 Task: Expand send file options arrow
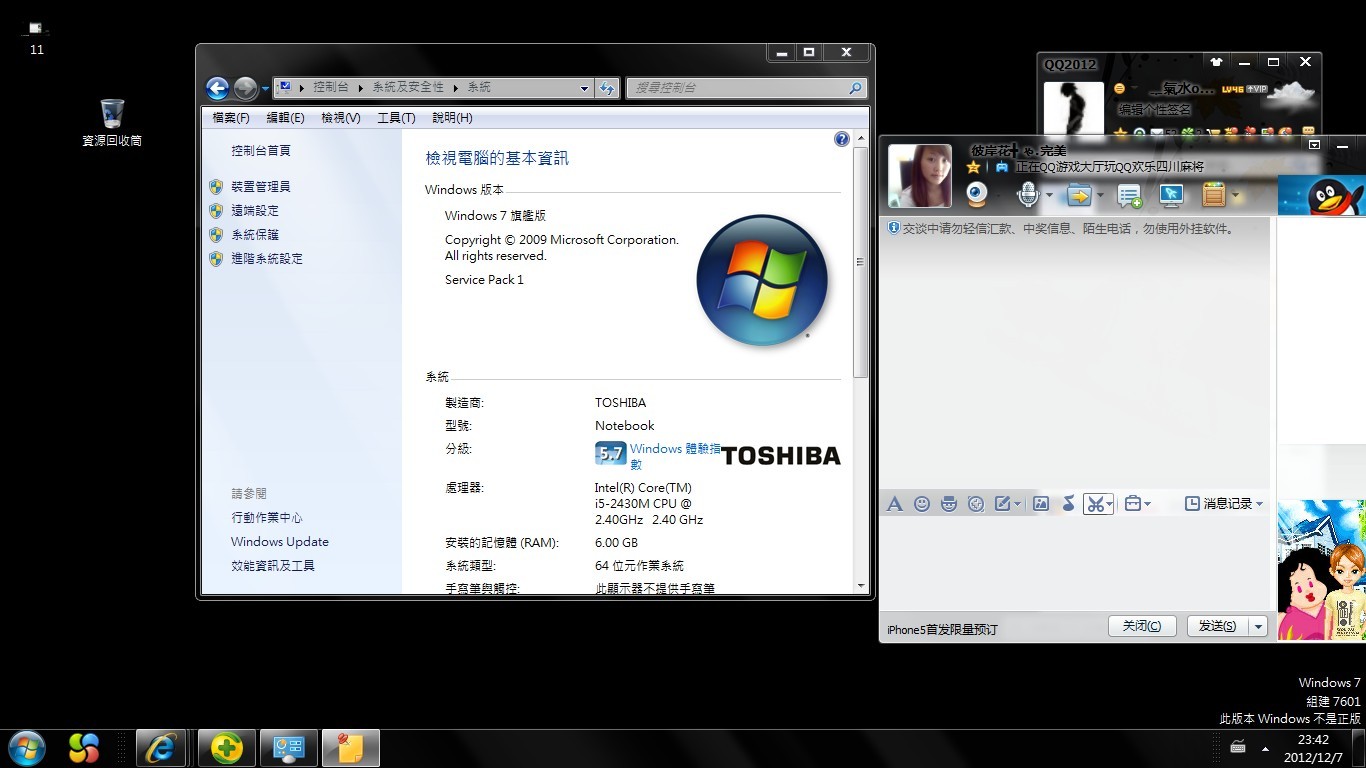1100,195
